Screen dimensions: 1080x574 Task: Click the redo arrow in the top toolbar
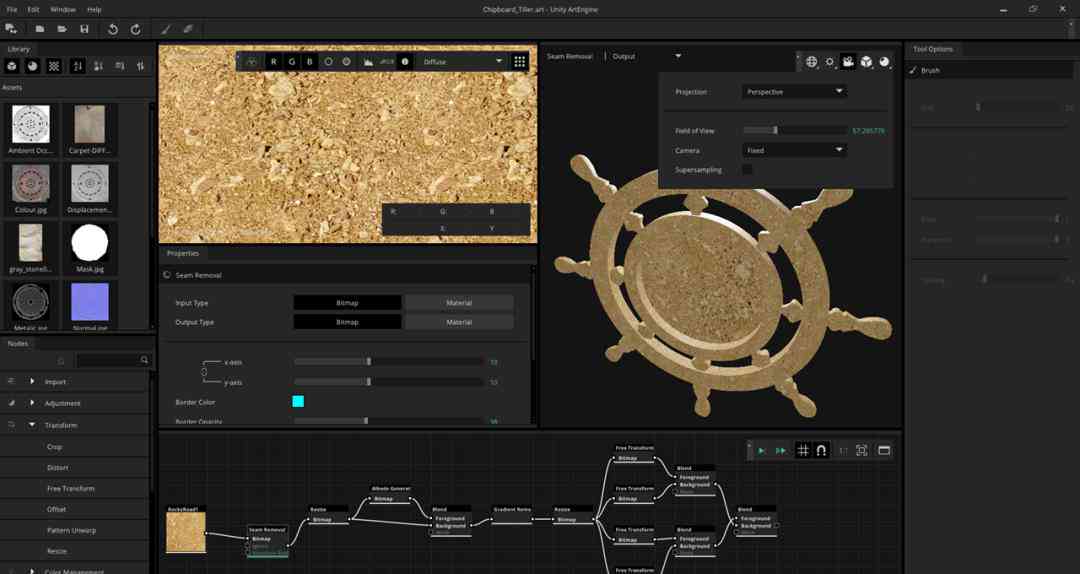pos(136,29)
